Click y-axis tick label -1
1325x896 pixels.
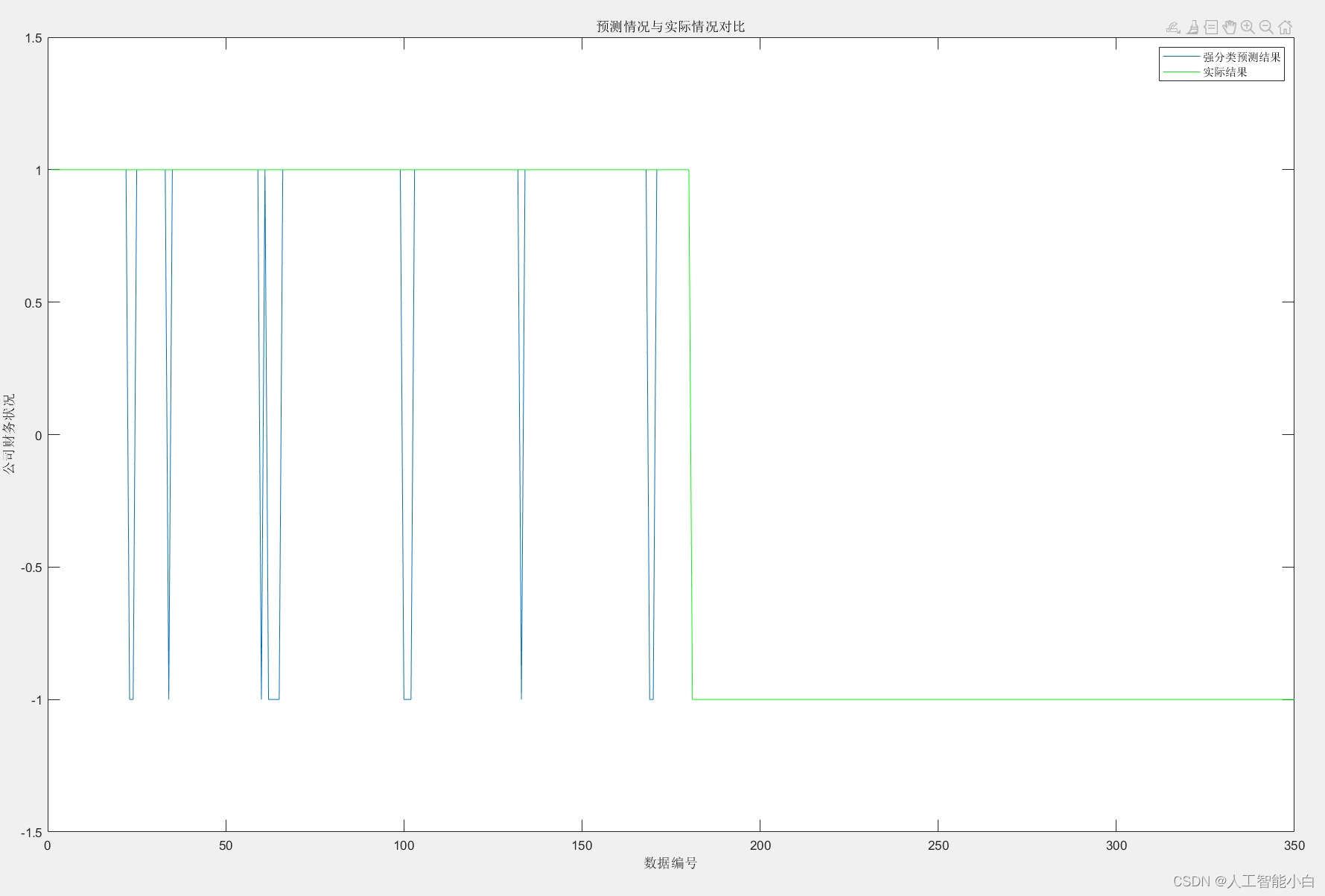click(36, 700)
